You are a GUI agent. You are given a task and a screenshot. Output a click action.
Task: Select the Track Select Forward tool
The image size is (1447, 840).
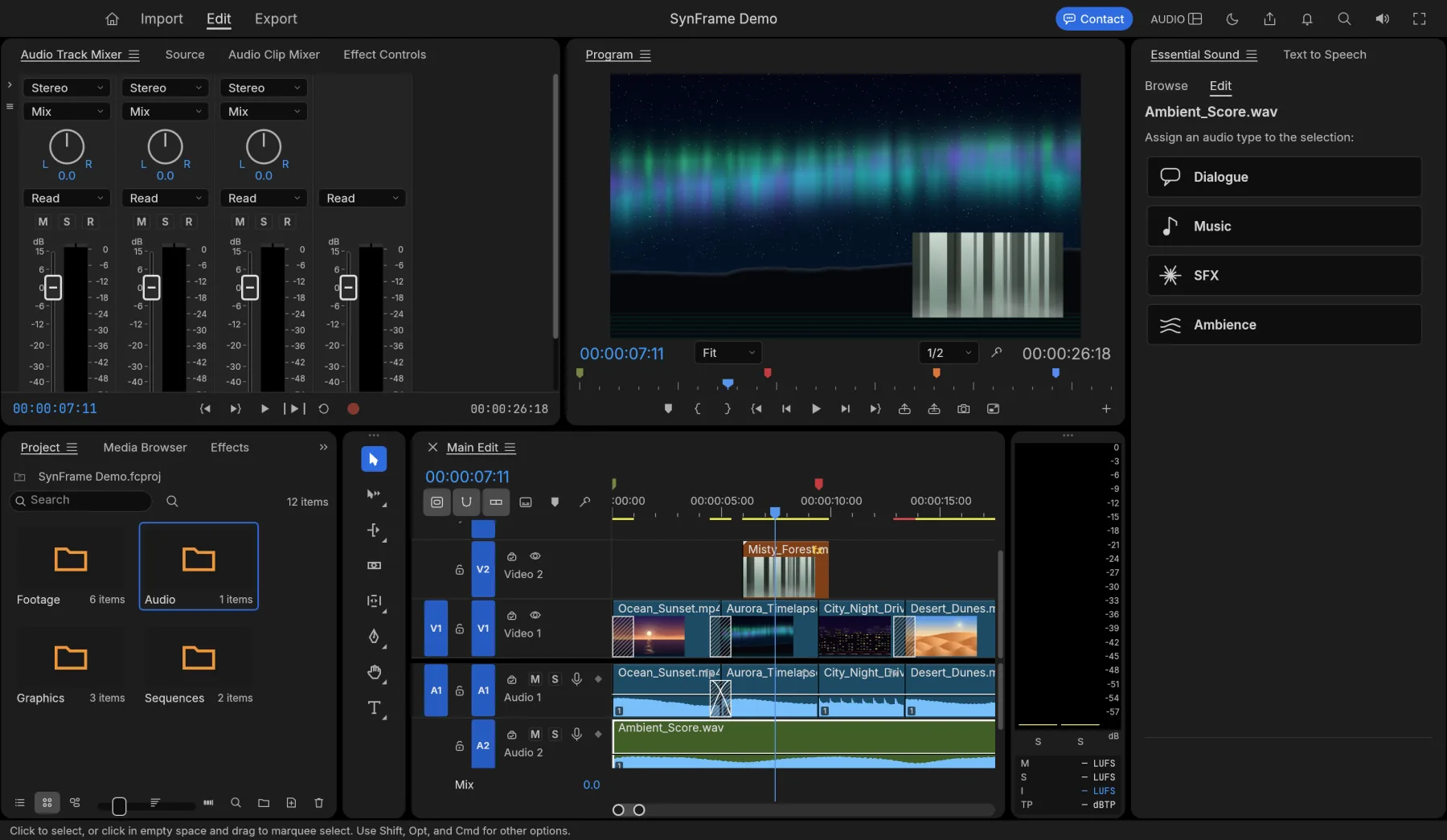pyautogui.click(x=374, y=494)
